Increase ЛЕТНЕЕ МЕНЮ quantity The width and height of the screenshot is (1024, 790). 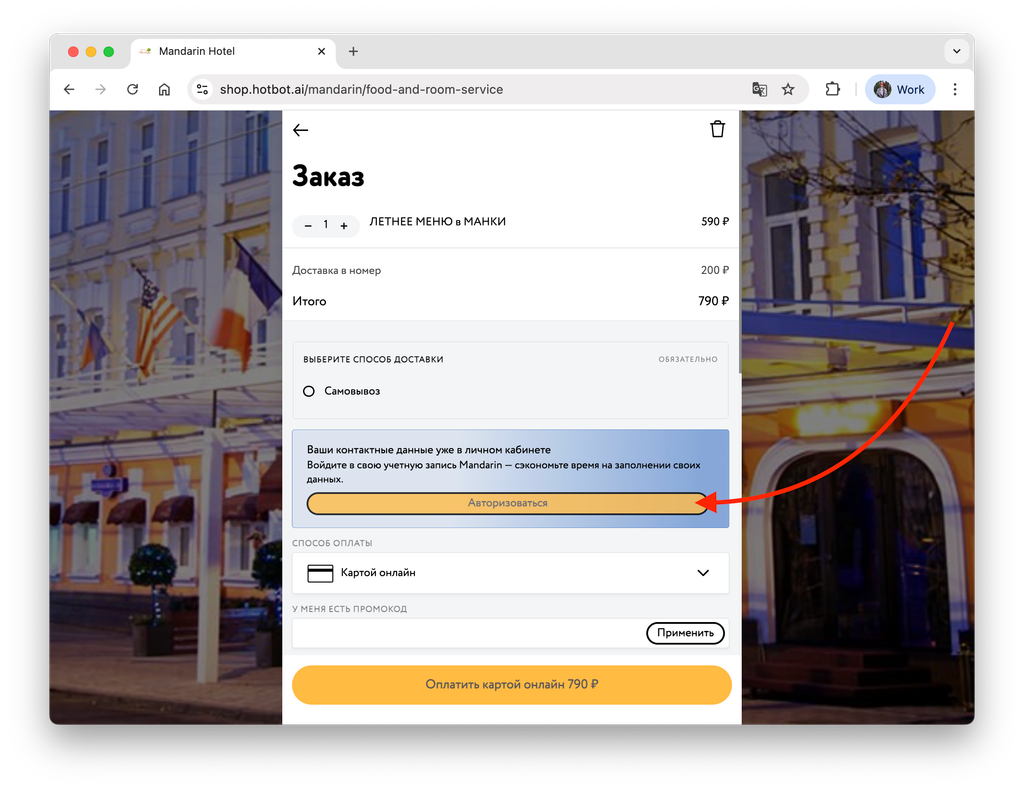point(344,226)
